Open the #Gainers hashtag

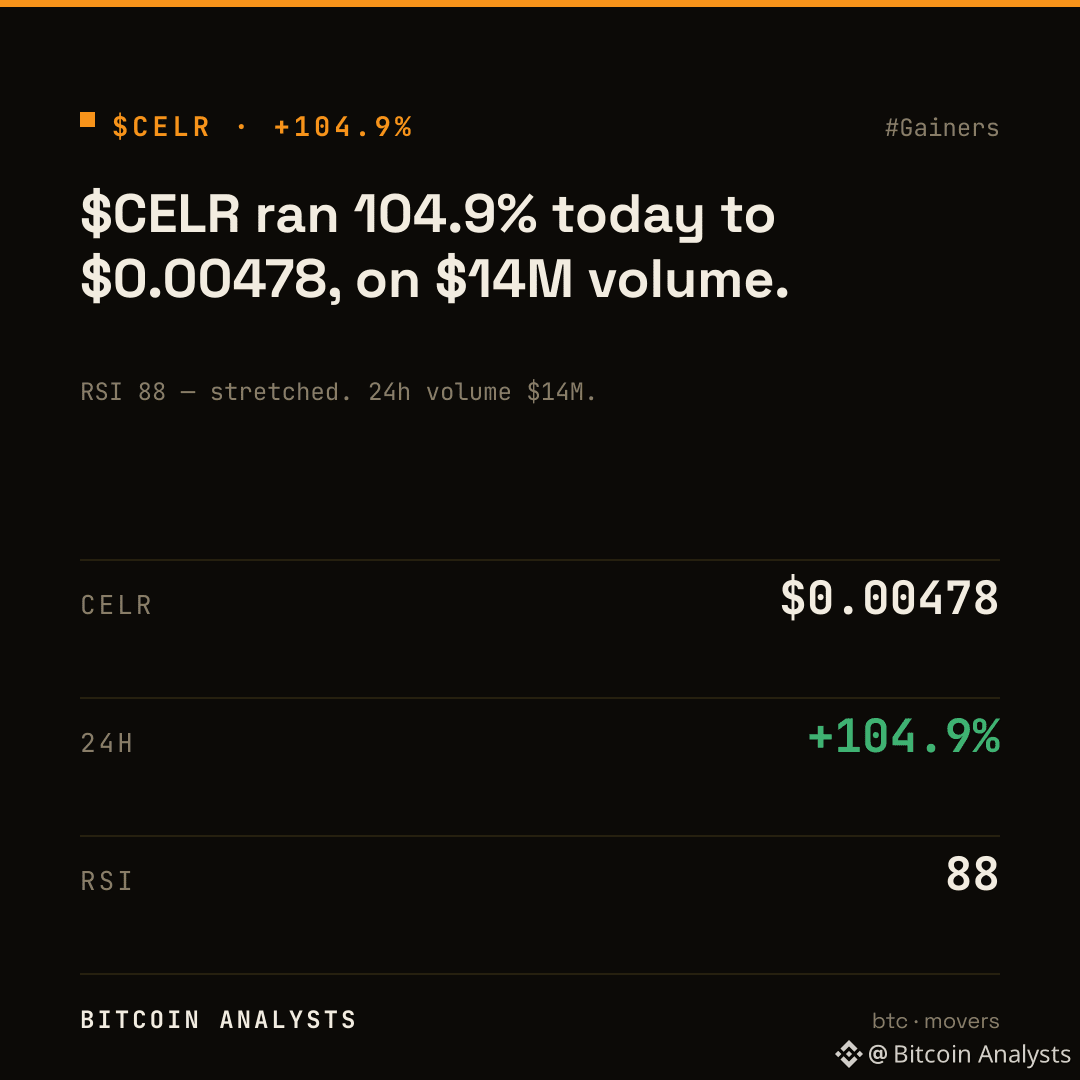click(x=942, y=128)
